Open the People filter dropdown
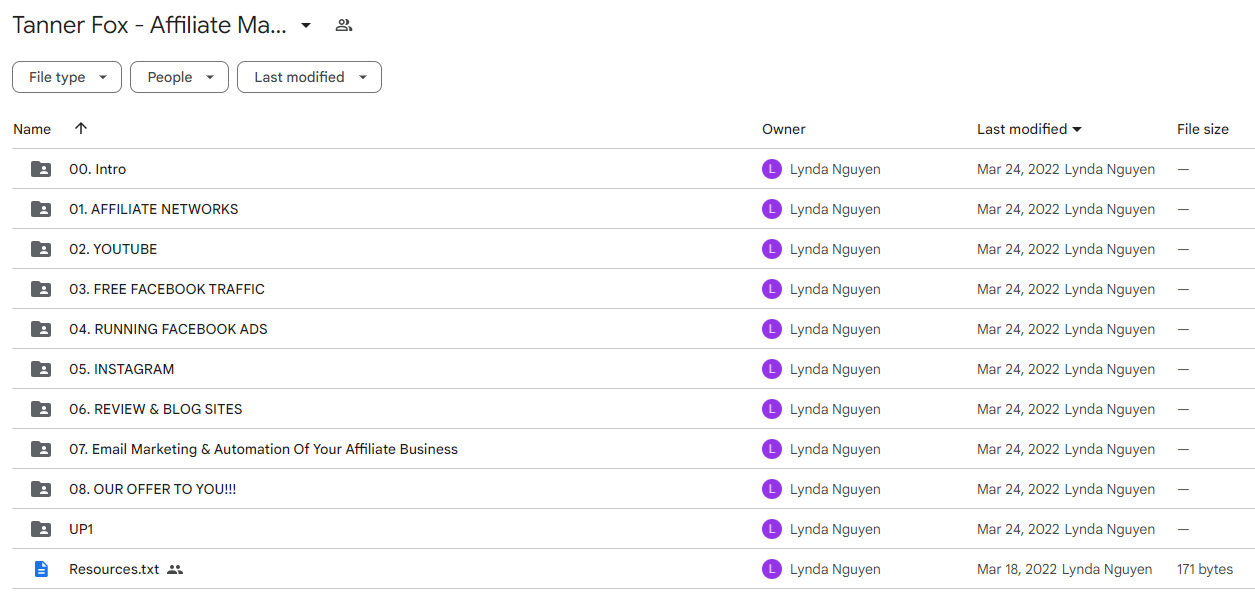Viewport: 1255px width, 608px height. pos(179,77)
